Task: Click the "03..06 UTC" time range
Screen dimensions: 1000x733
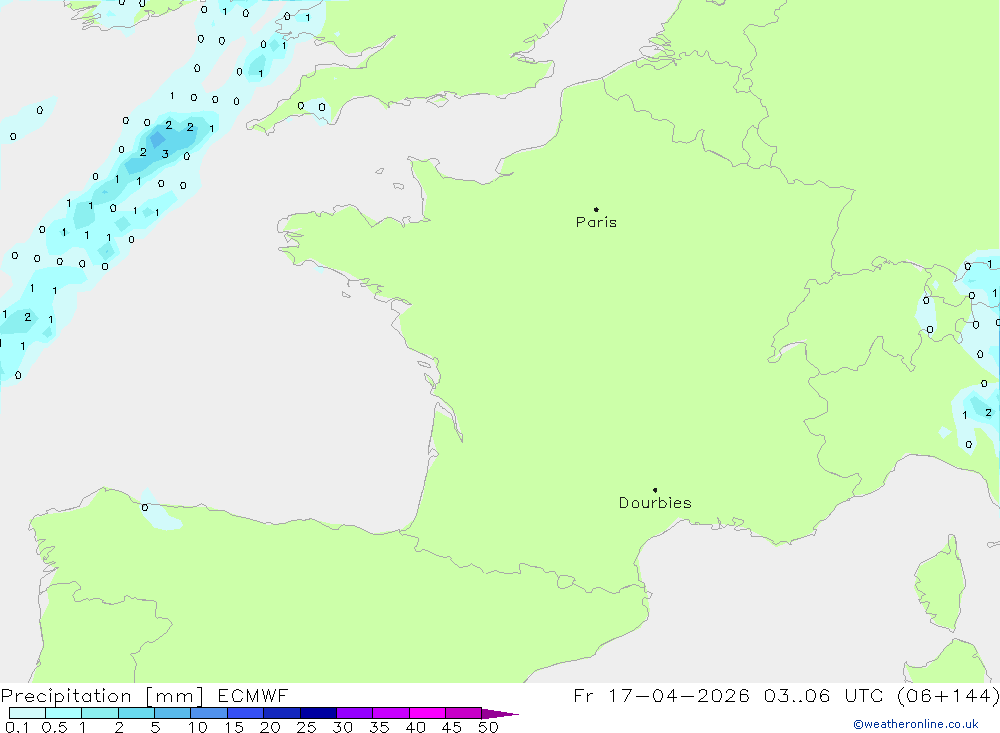Action: (824, 695)
